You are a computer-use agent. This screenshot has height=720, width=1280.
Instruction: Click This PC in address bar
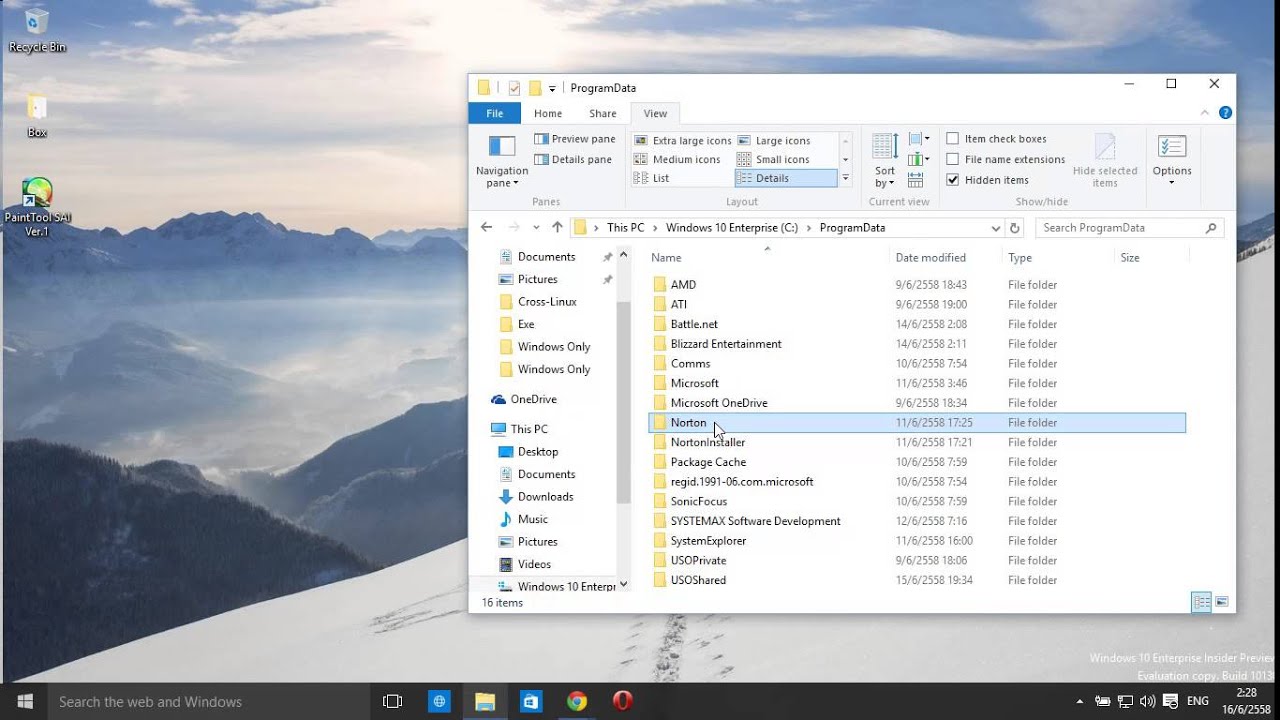click(625, 228)
